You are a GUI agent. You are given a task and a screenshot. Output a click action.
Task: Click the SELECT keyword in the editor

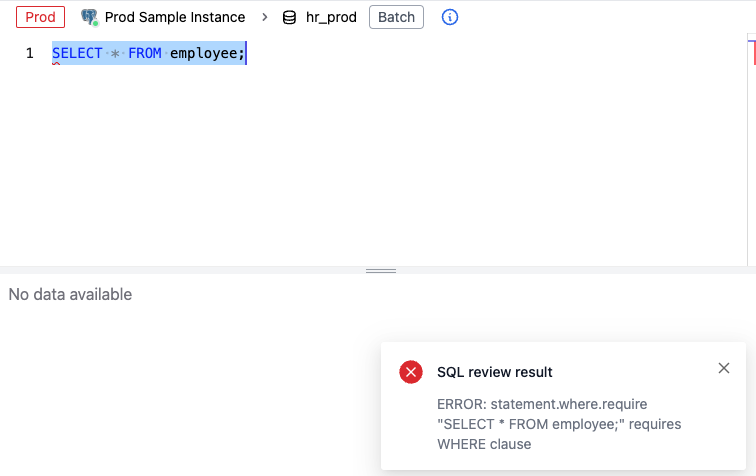(x=77, y=53)
